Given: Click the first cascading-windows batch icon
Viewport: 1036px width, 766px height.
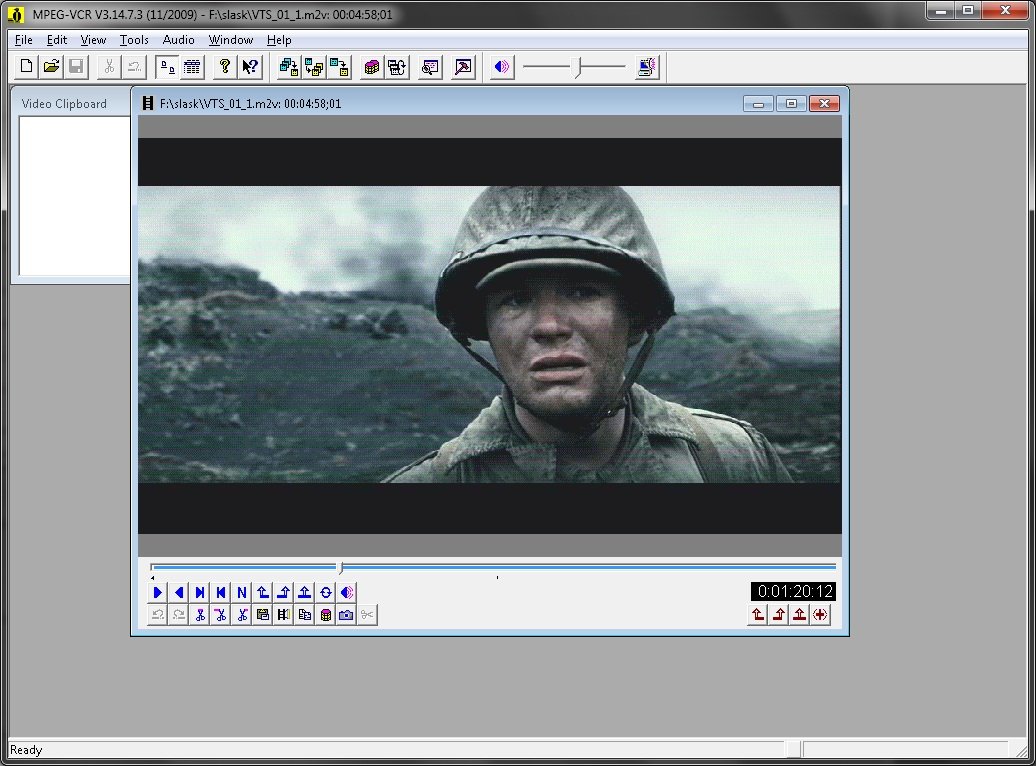Looking at the screenshot, I should click(289, 67).
